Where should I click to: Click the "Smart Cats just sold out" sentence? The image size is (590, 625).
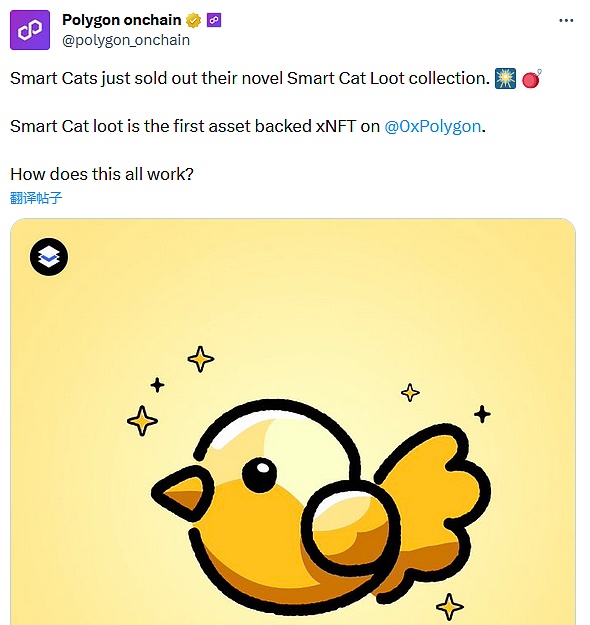point(250,79)
